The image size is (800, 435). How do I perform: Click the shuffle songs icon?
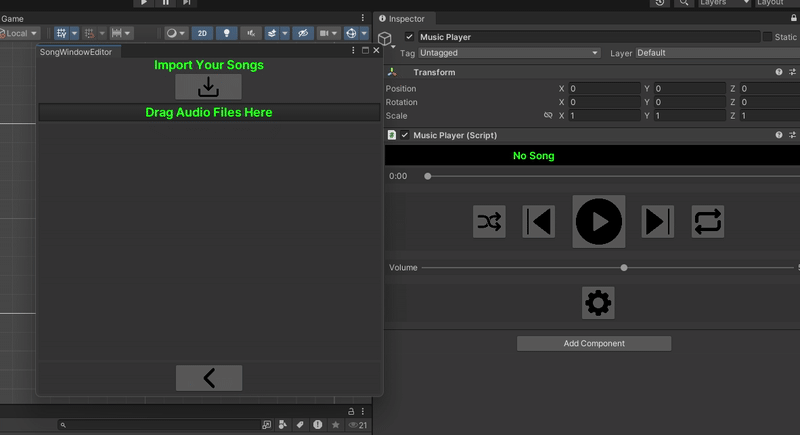489,221
